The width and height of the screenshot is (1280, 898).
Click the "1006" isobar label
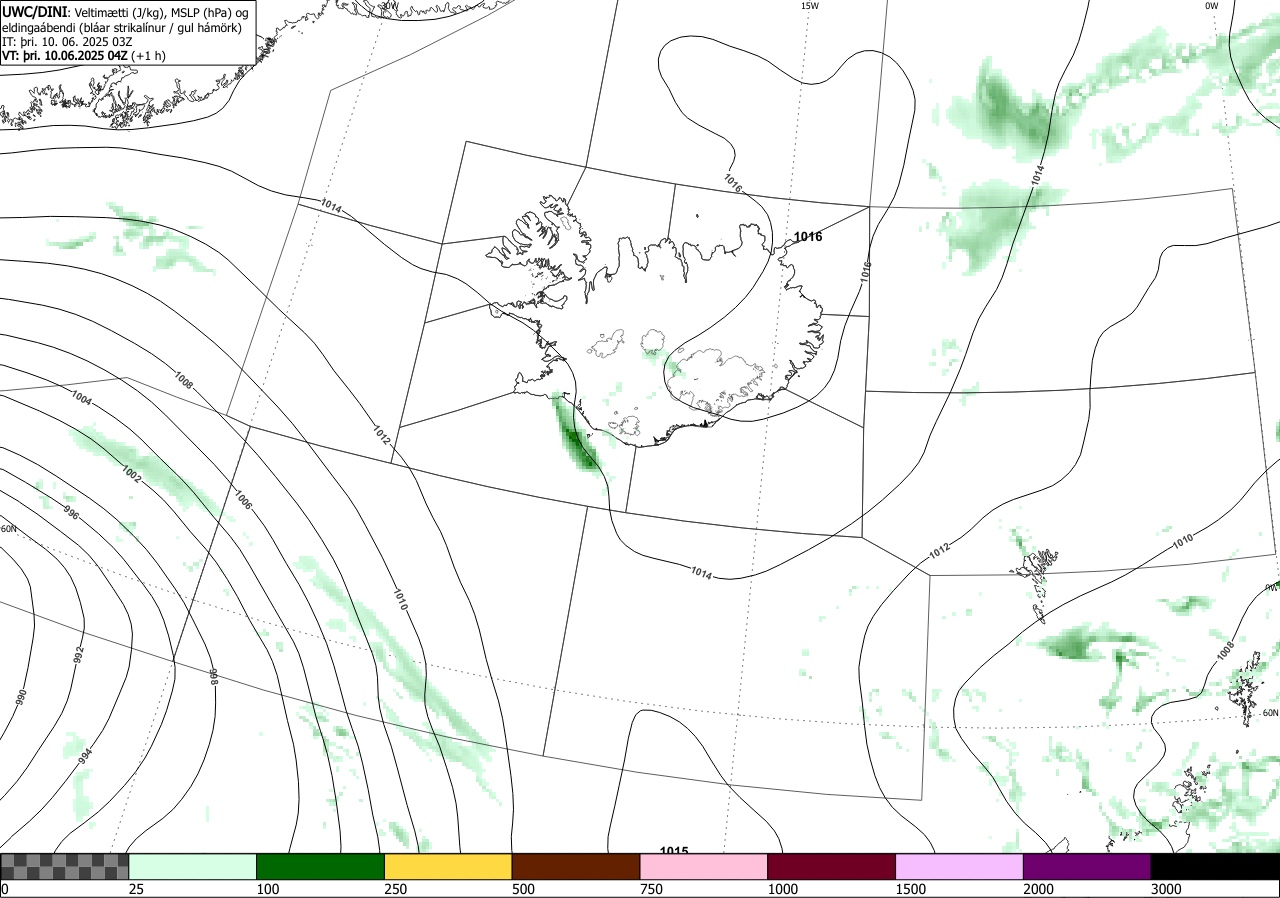[x=243, y=498]
